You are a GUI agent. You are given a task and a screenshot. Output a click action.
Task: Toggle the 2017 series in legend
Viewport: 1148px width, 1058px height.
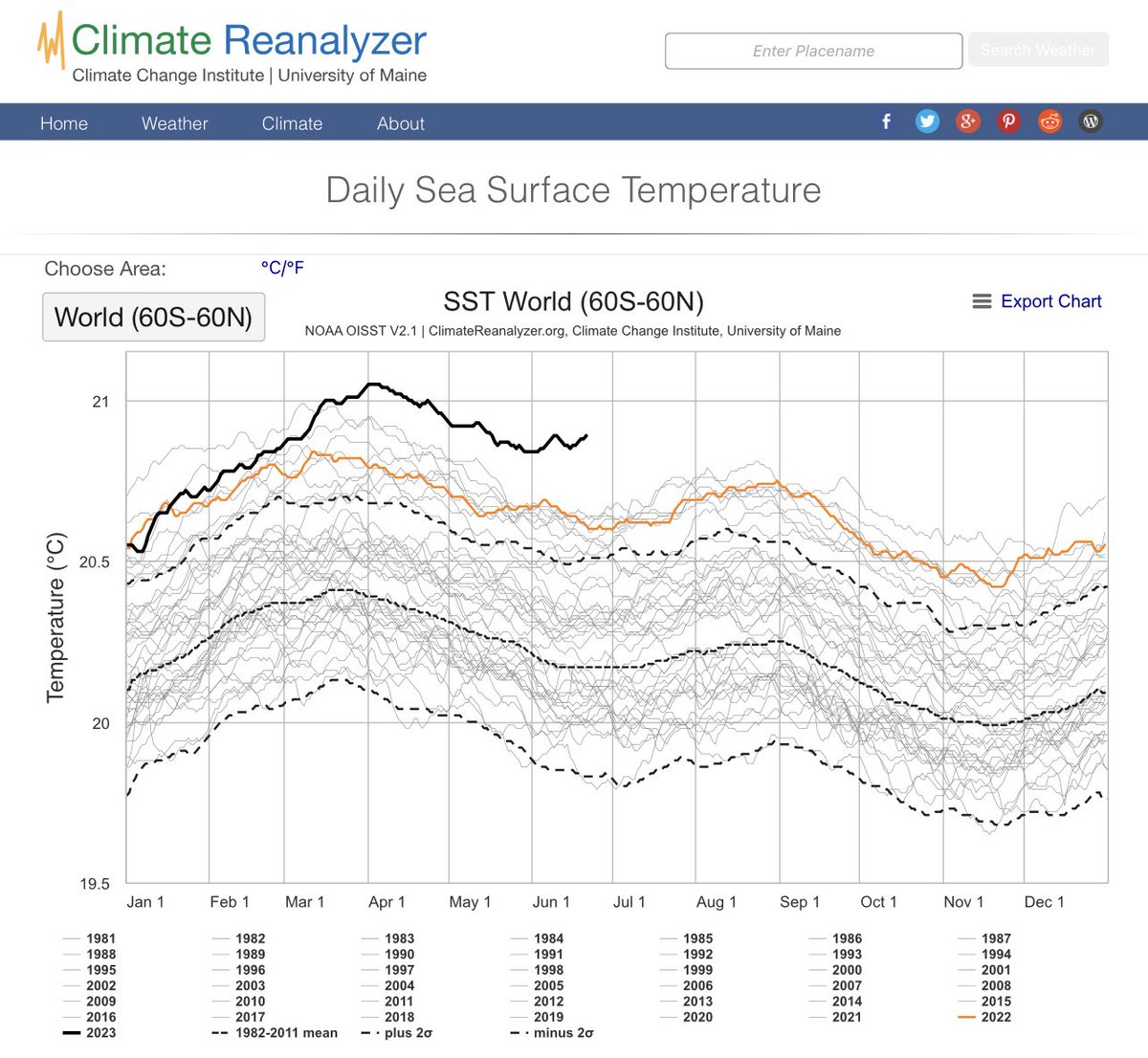pyautogui.click(x=238, y=1017)
